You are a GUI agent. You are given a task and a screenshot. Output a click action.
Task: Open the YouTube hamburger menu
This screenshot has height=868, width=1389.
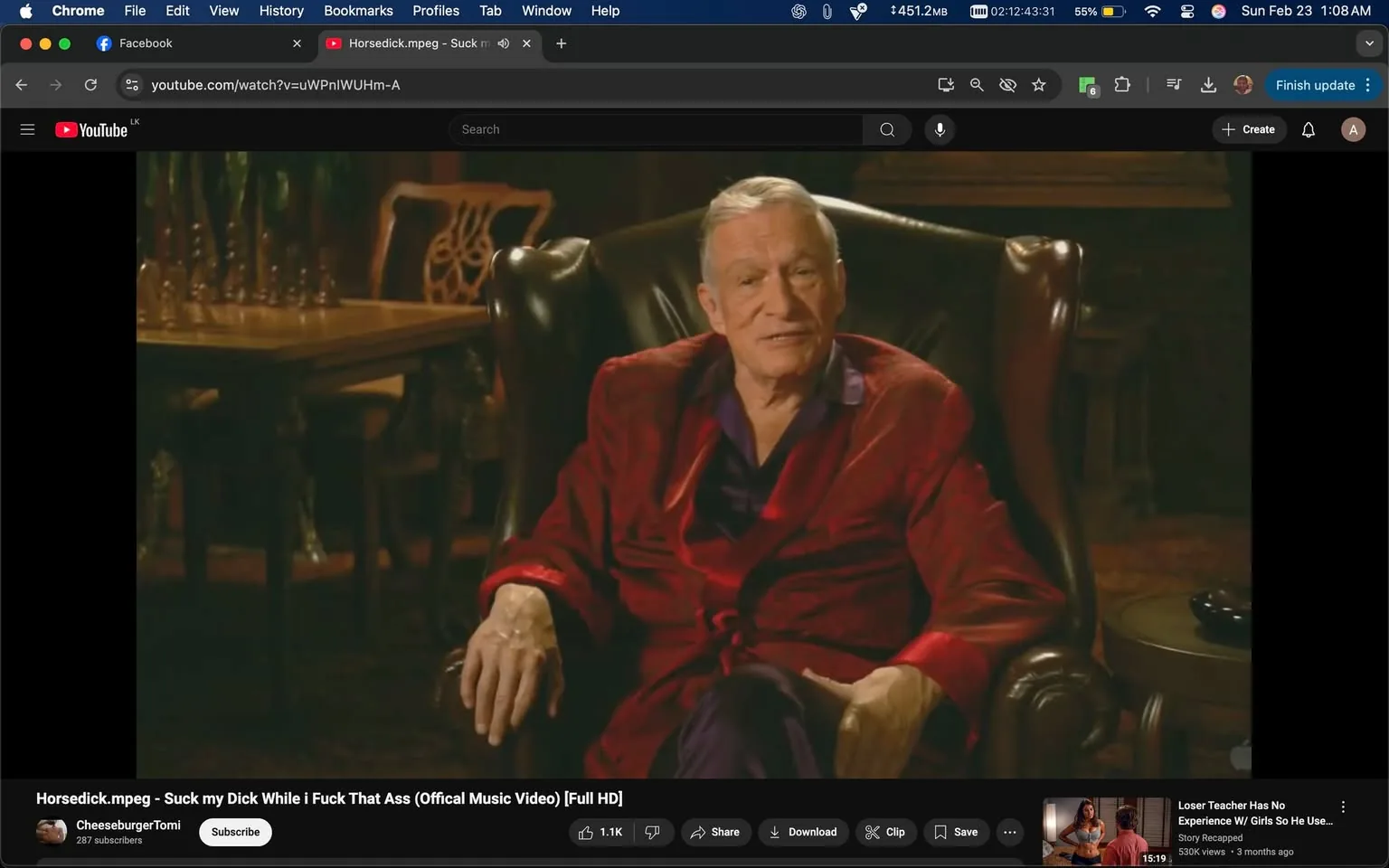click(27, 128)
